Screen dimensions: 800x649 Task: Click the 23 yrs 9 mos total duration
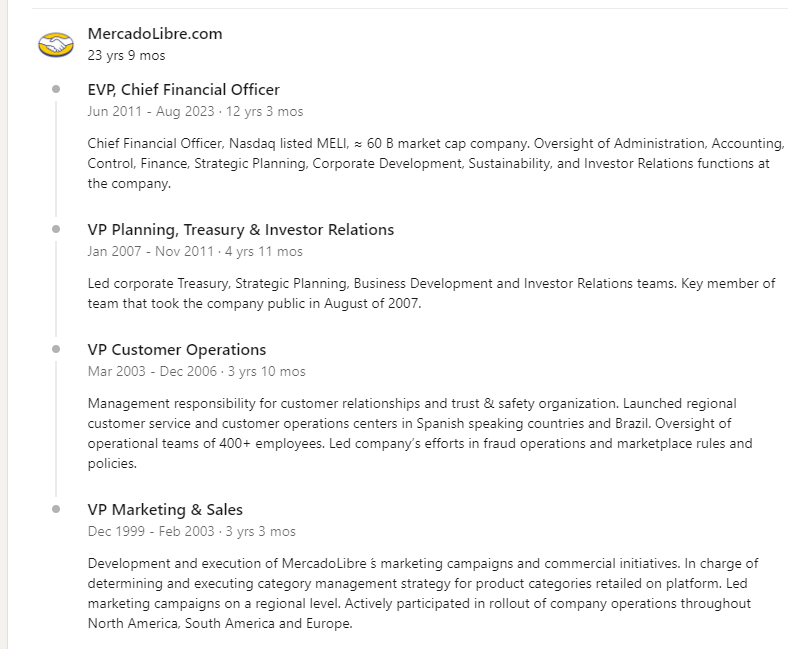click(x=126, y=56)
